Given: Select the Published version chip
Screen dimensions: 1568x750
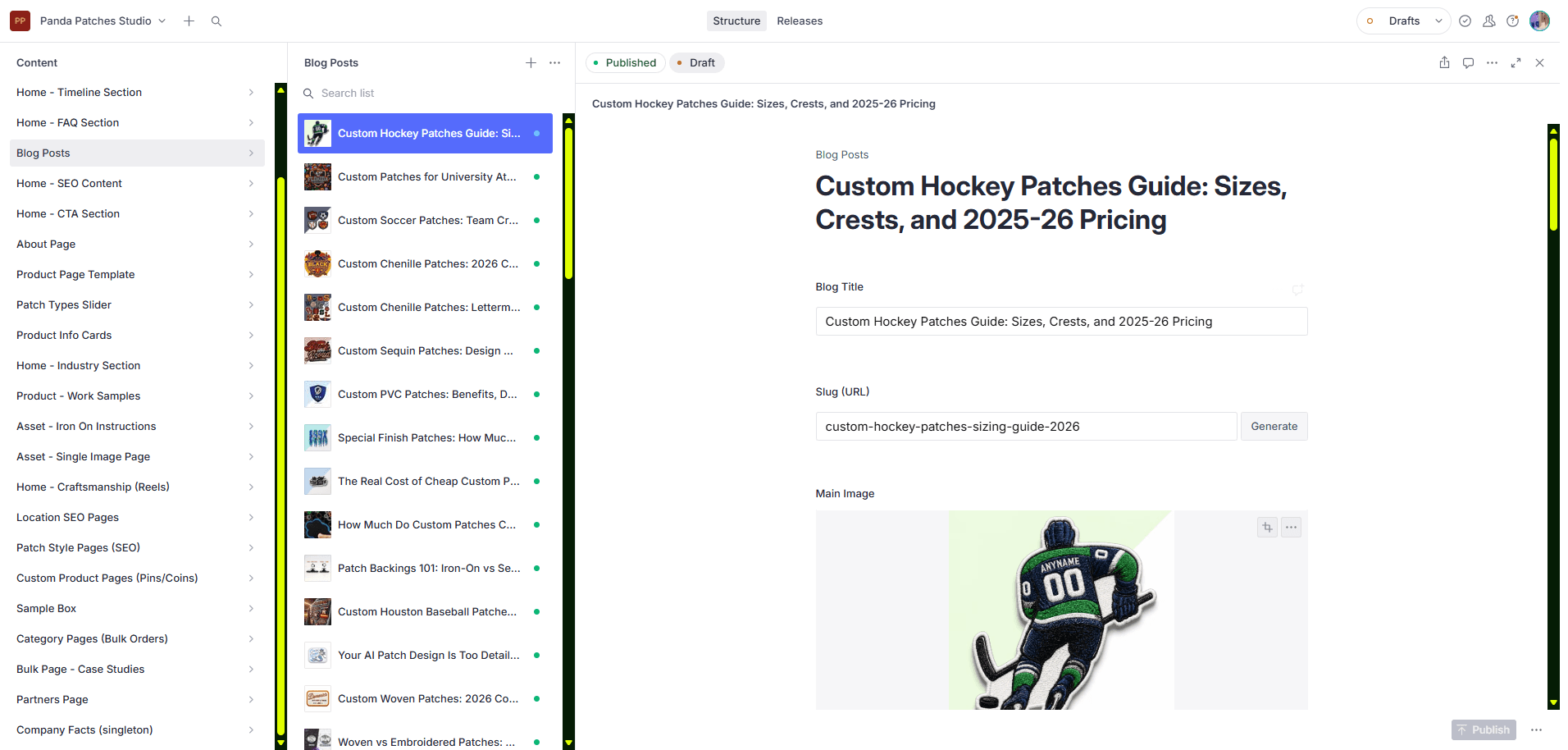Looking at the screenshot, I should pos(625,62).
